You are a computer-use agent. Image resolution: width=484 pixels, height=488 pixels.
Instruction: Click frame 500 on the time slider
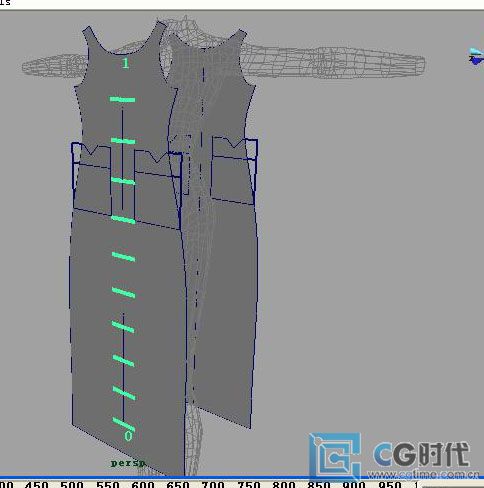coord(72,484)
